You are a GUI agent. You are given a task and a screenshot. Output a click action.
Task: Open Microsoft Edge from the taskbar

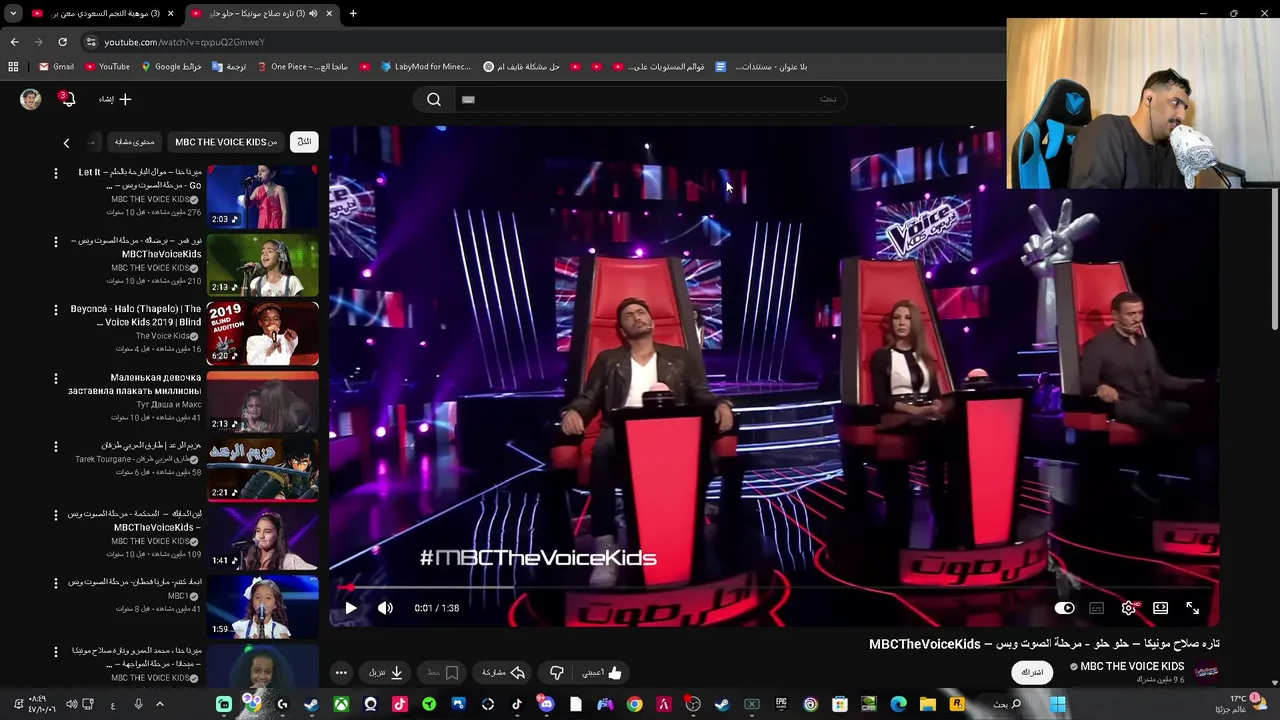pyautogui.click(x=898, y=704)
